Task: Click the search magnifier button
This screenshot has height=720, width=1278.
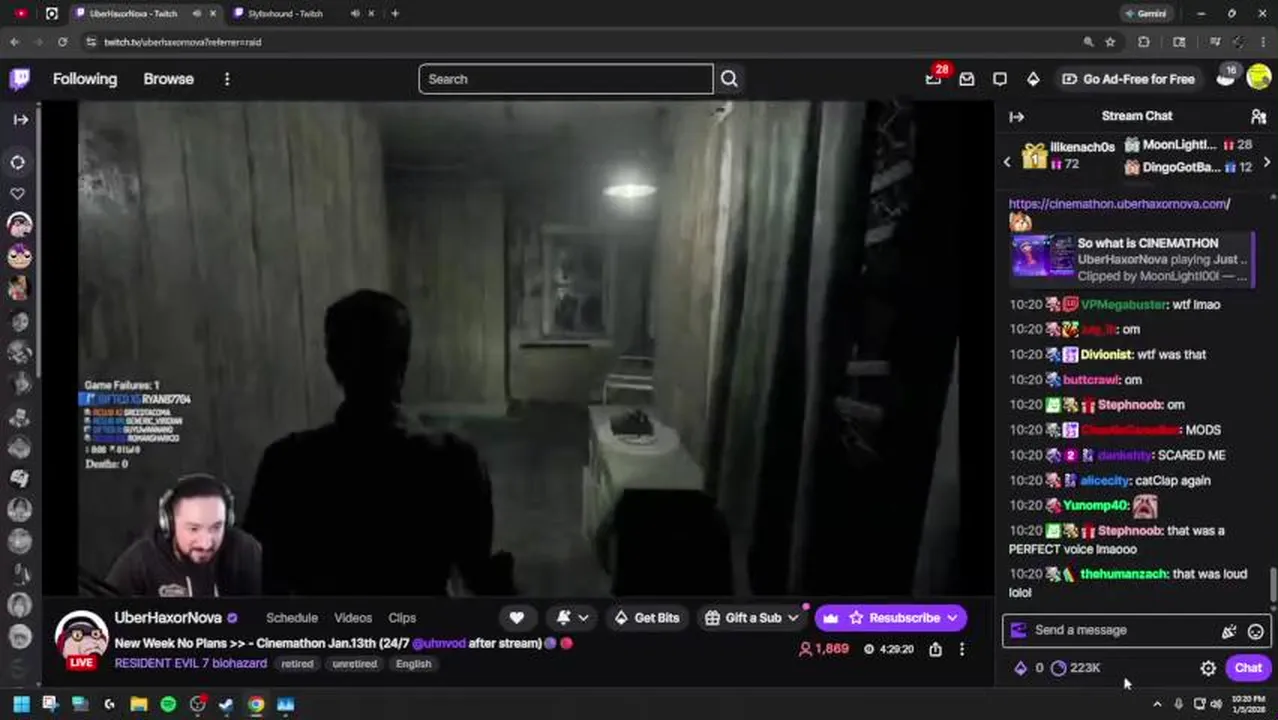Action: coord(729,79)
